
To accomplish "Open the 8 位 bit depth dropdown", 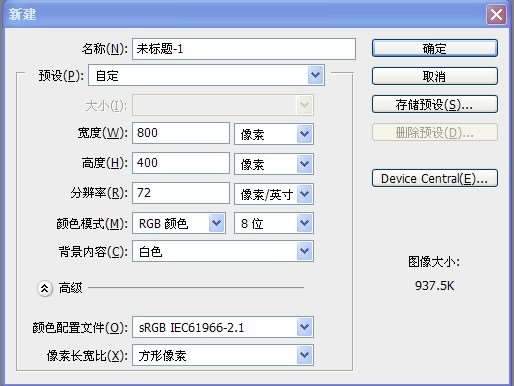I will [x=274, y=223].
